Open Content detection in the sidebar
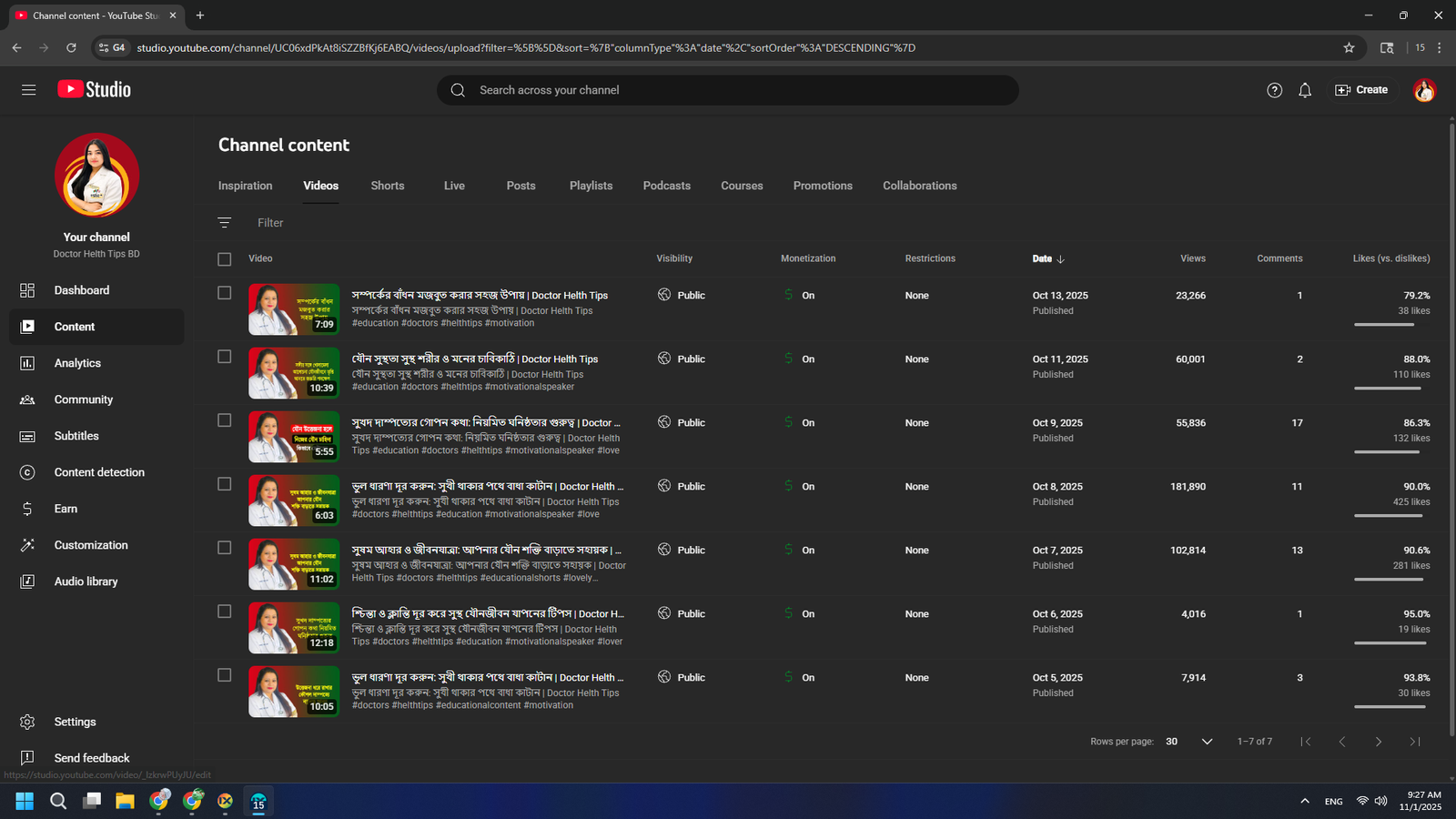The width and height of the screenshot is (1456, 819). point(99,472)
